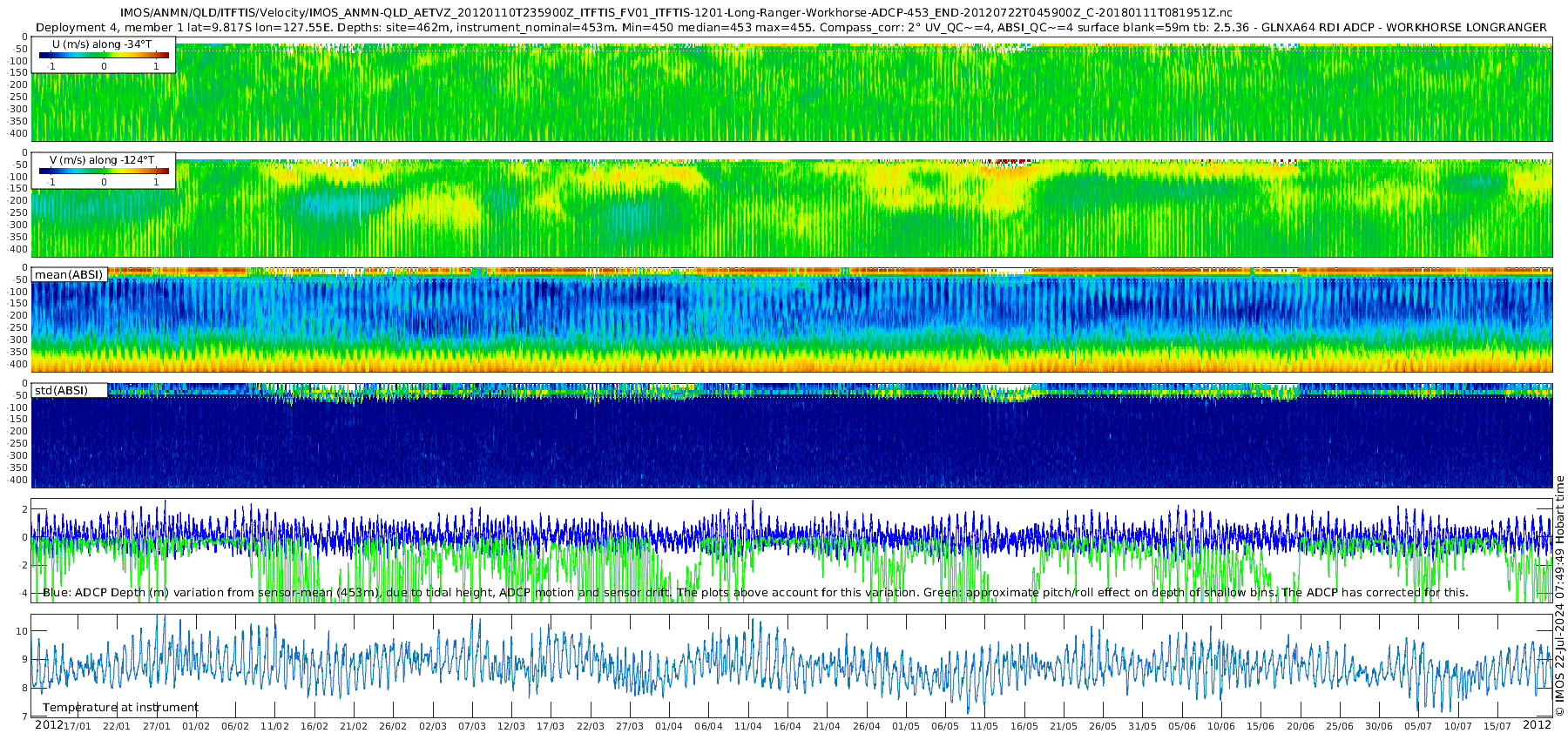Viewport: 1568px width, 740px height.
Task: Click the 'Deployment 4, member 1' info line
Action: pos(791,27)
